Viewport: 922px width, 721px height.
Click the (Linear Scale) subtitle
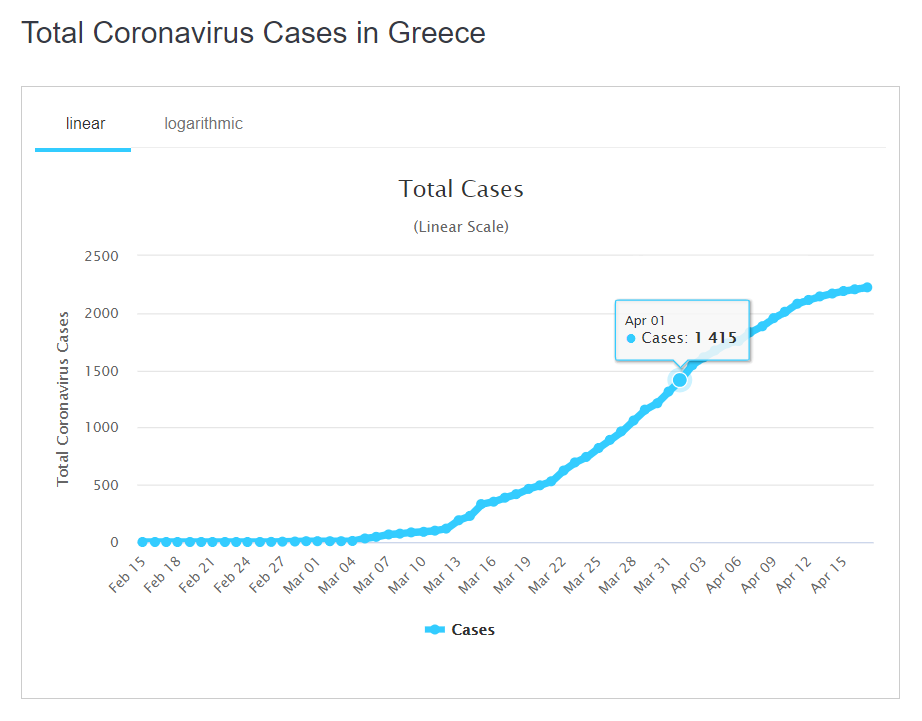[x=461, y=227]
